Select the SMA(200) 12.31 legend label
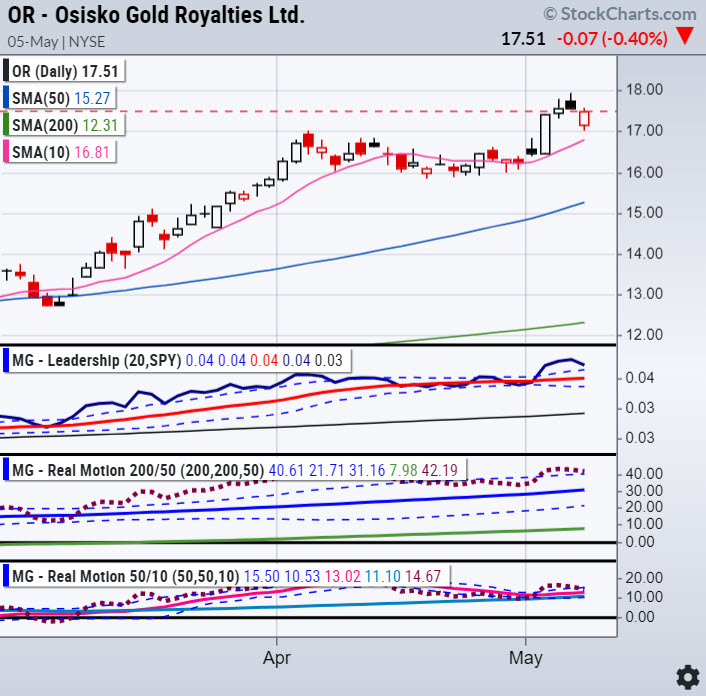Image resolution: width=706 pixels, height=696 pixels. [65, 125]
